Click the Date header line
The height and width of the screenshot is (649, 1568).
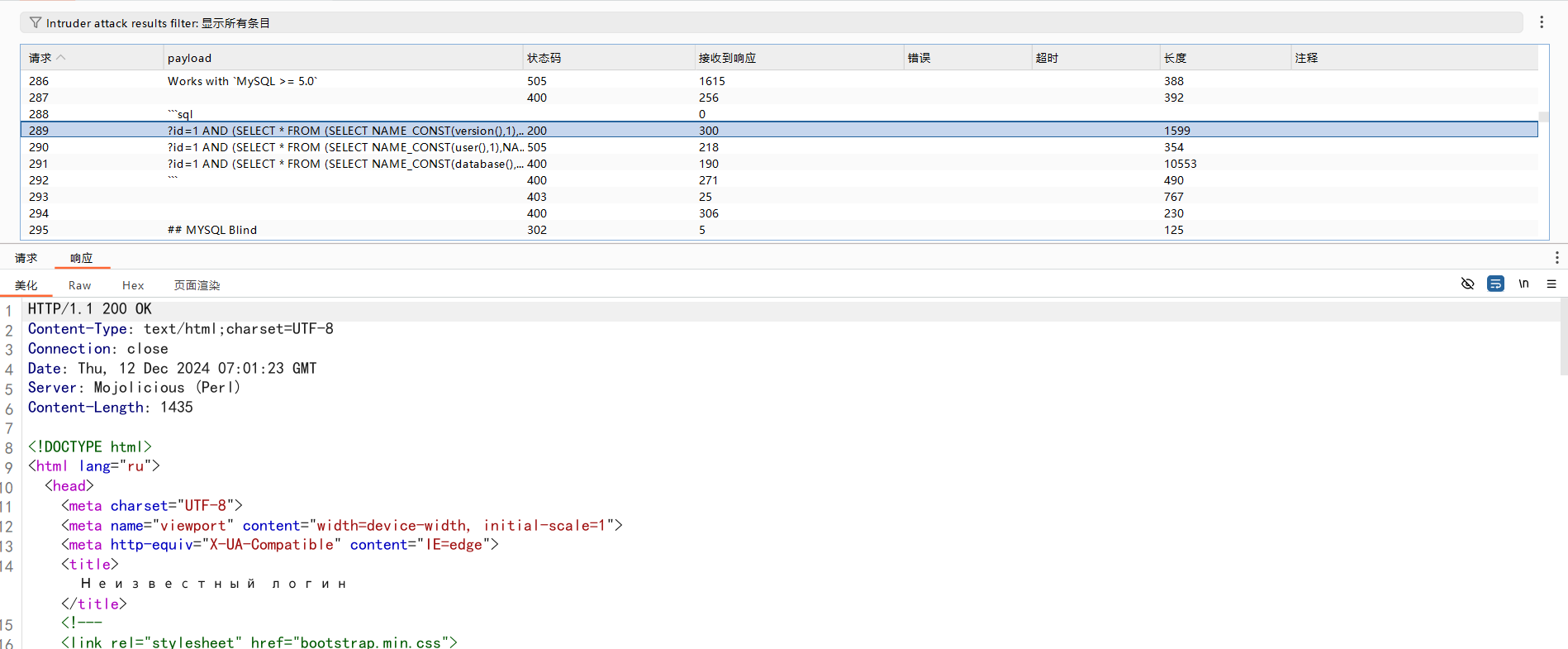pyautogui.click(x=173, y=369)
